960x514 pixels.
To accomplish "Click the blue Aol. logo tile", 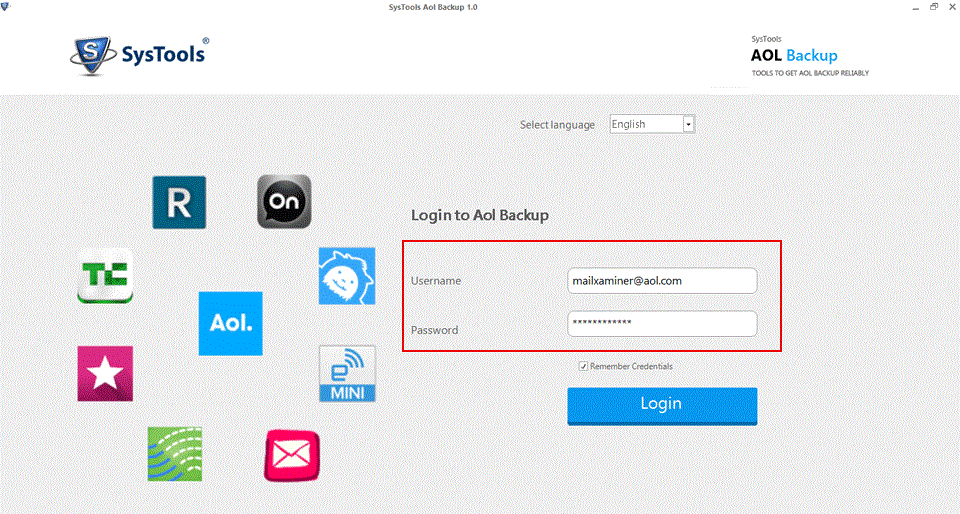I will 230,324.
